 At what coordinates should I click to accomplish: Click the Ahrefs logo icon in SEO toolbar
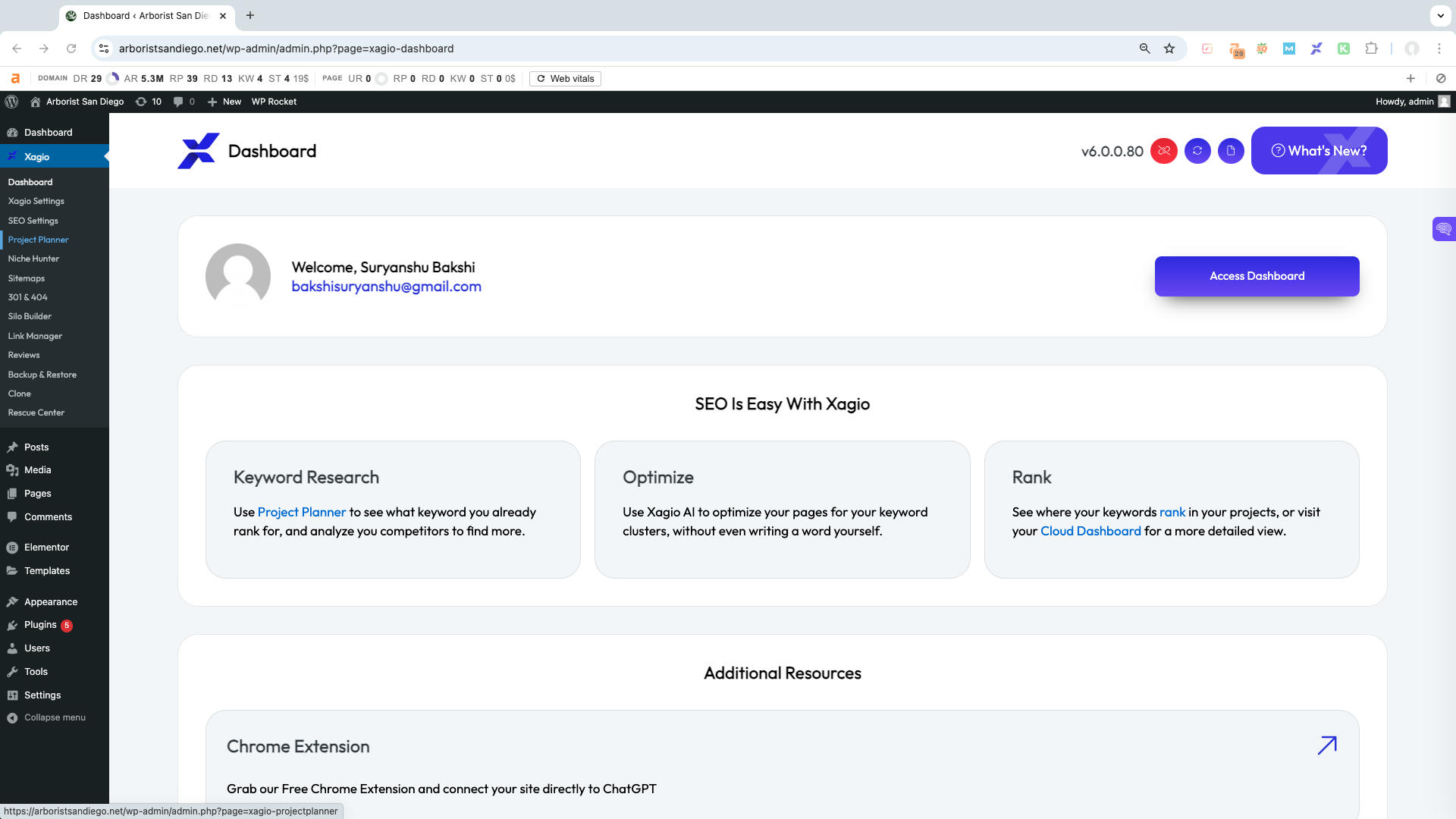(x=15, y=79)
